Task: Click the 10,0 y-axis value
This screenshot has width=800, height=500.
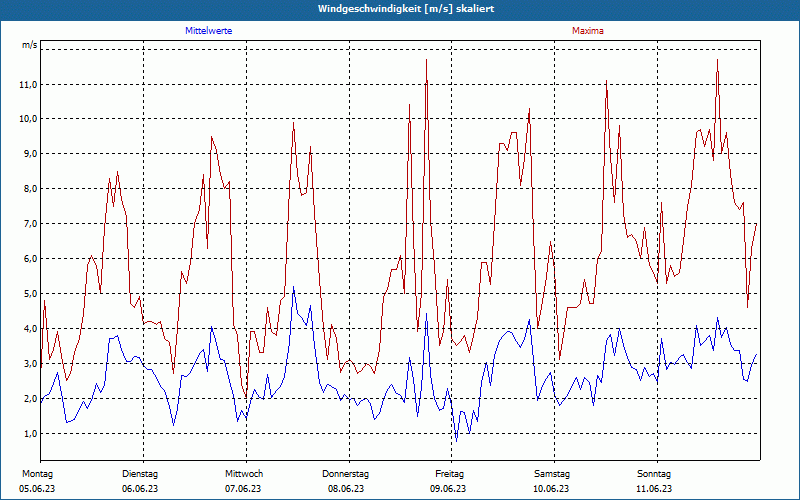Action: (28, 119)
